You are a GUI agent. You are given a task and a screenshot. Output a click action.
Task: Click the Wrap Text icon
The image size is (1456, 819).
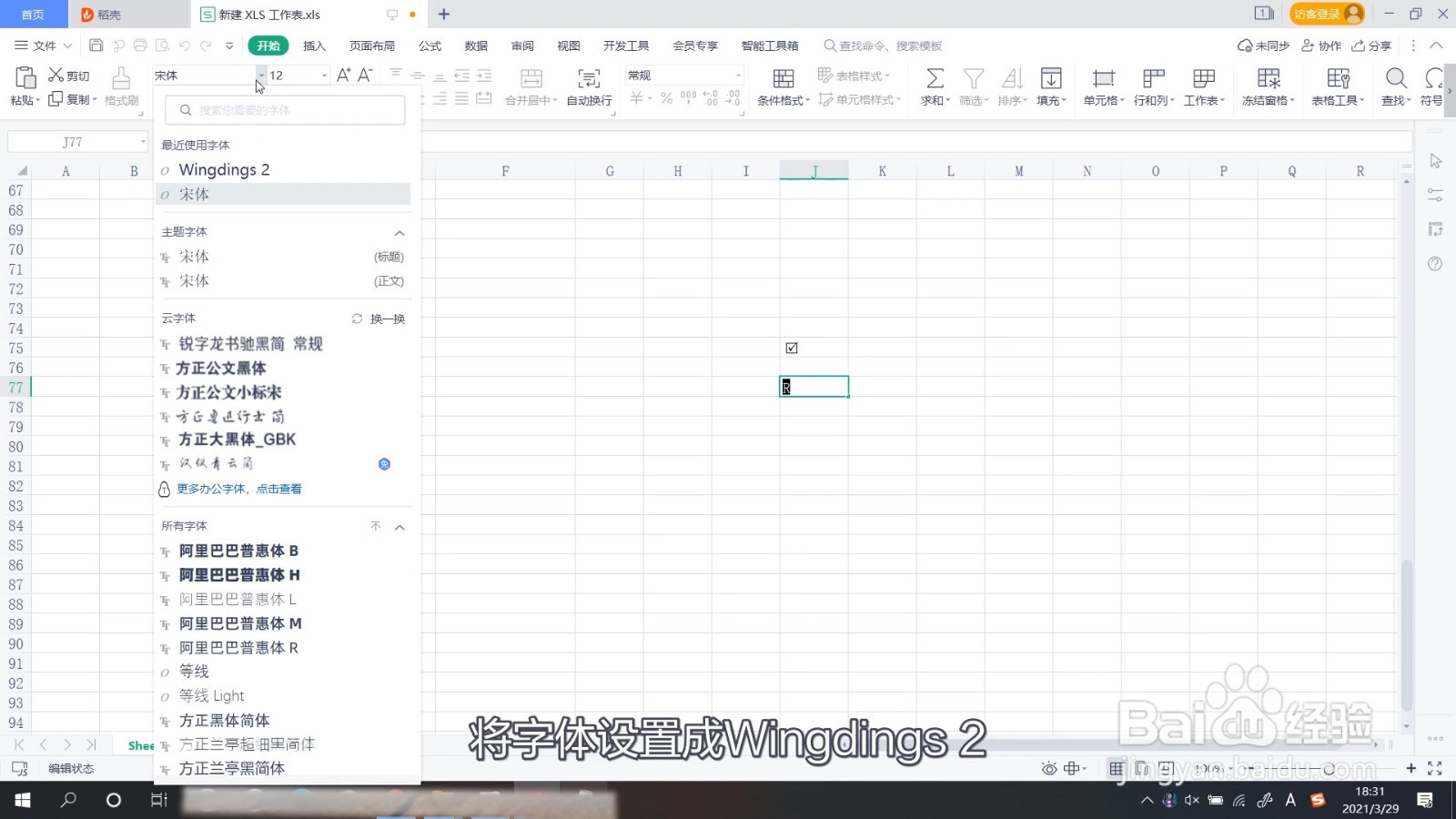point(589,78)
